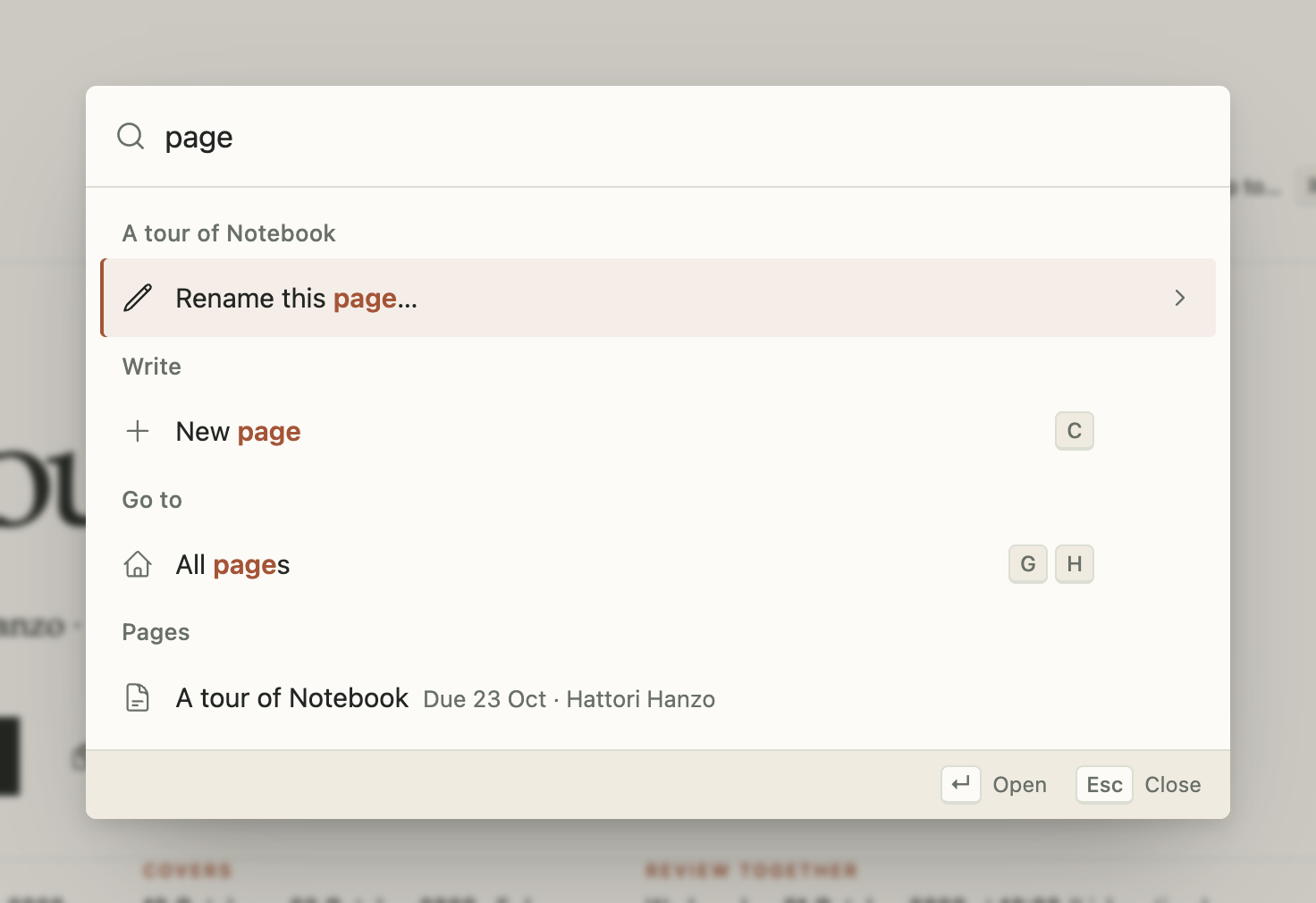
Task: Click the Esc key button
Action: (1104, 784)
